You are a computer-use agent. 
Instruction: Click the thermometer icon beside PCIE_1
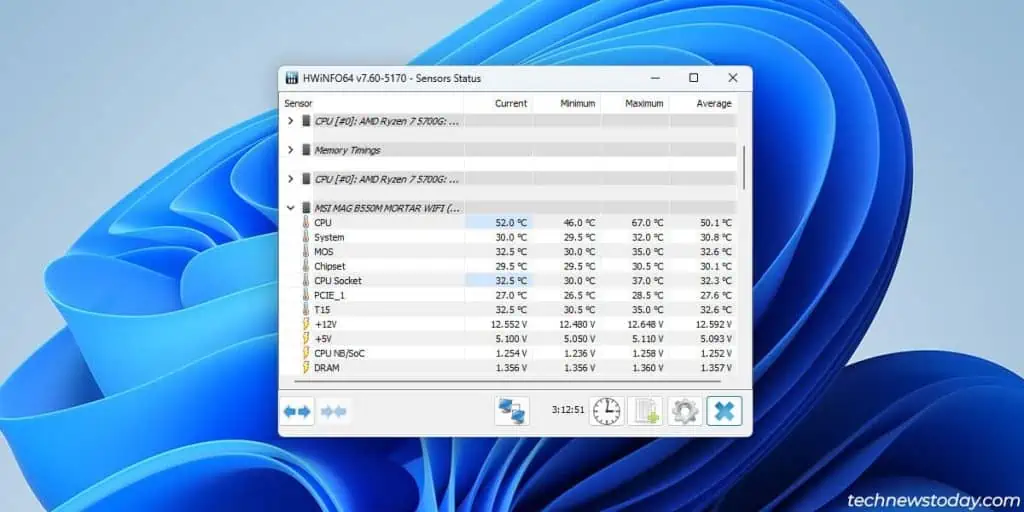click(305, 295)
